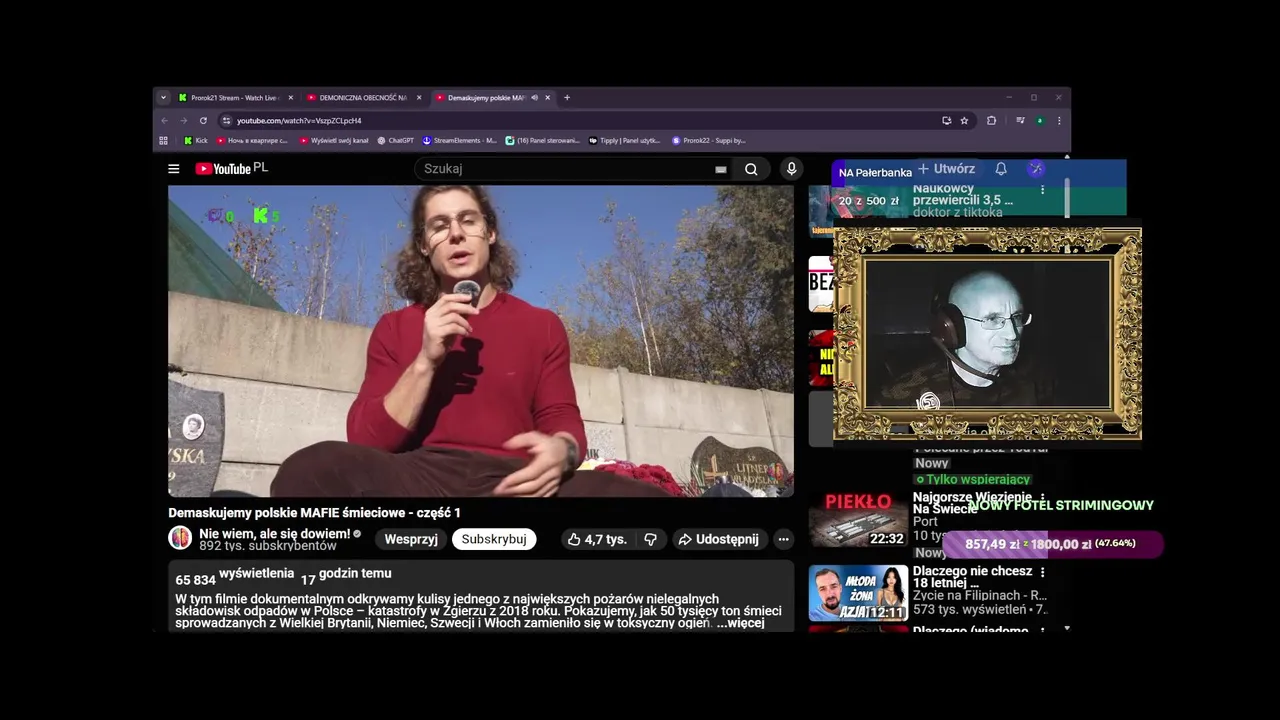
Task: Like the video (4,7 tys.)
Action: 597,539
